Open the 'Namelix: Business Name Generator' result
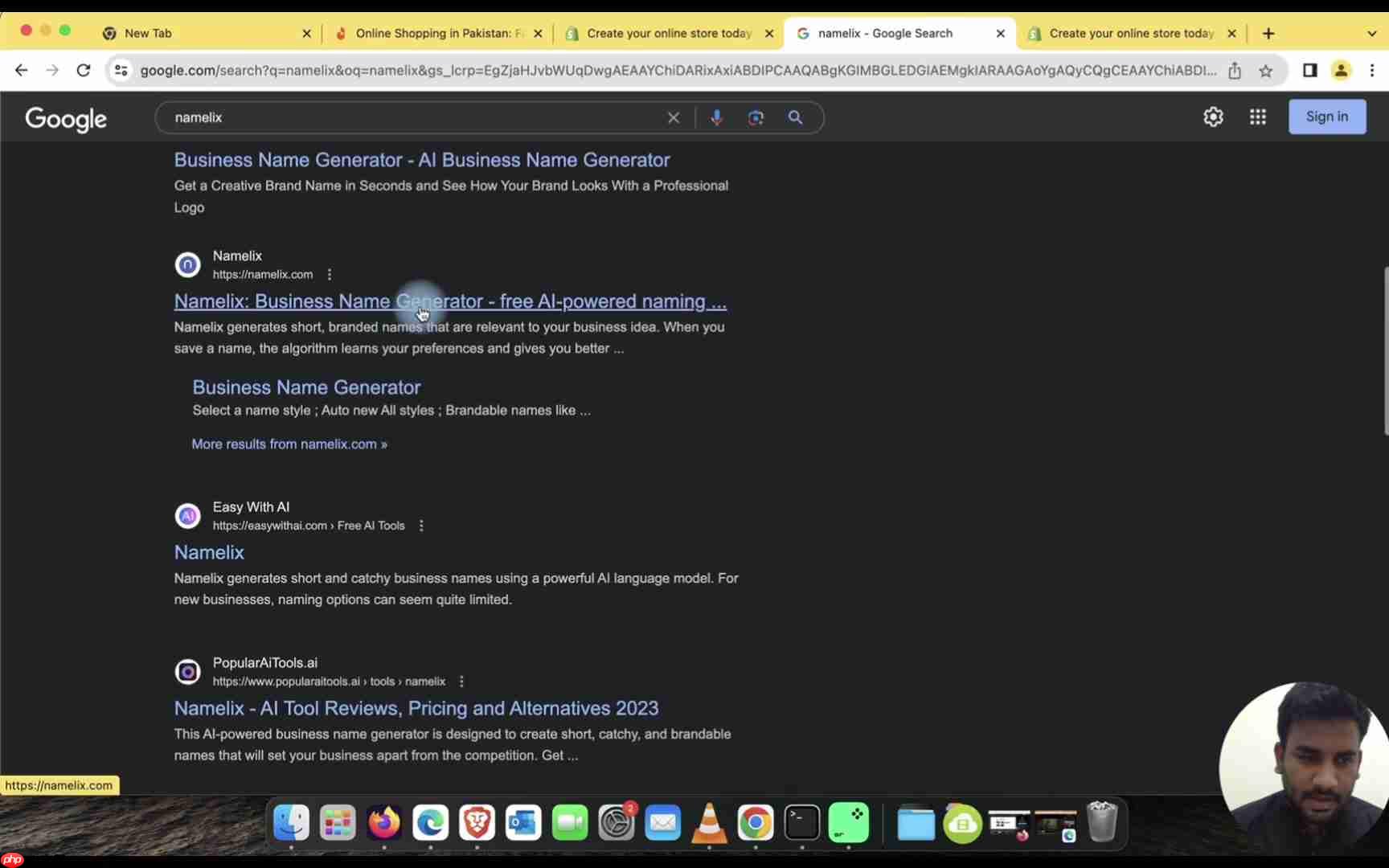Image resolution: width=1389 pixels, height=868 pixels. click(x=450, y=301)
